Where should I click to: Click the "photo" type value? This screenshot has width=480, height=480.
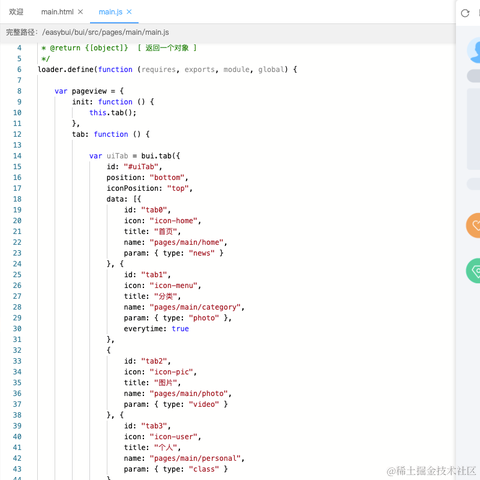pyautogui.click(x=204, y=318)
